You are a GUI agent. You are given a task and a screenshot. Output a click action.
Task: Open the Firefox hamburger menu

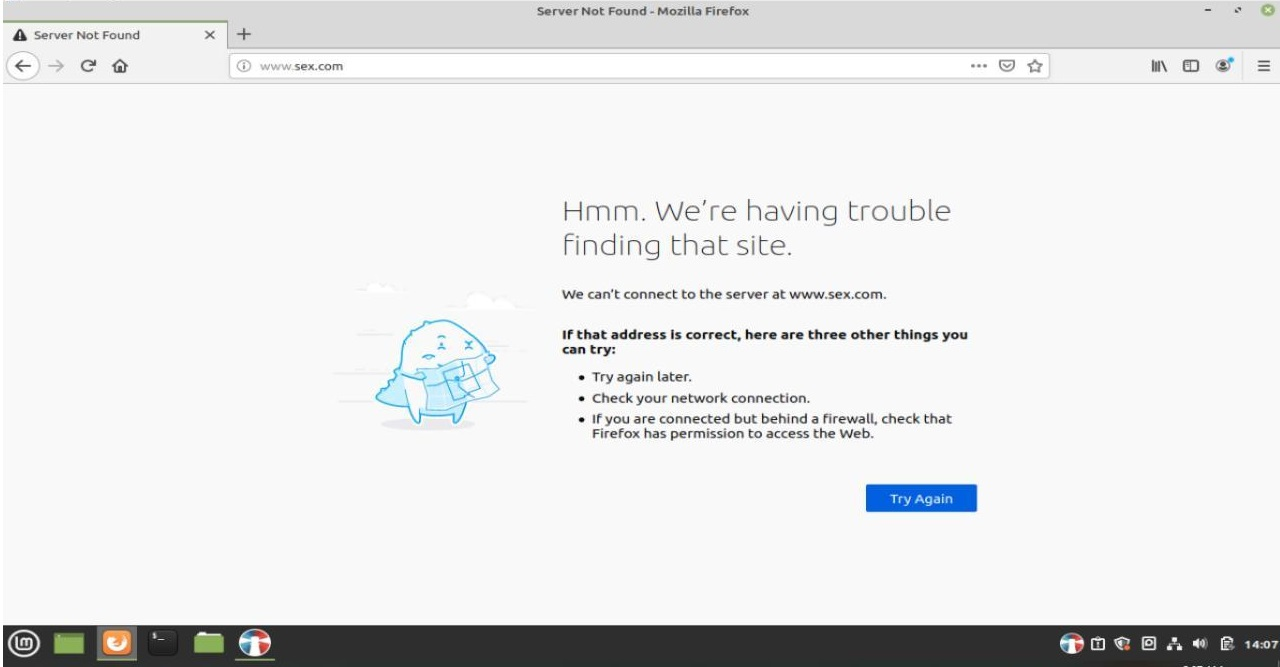point(1263,66)
